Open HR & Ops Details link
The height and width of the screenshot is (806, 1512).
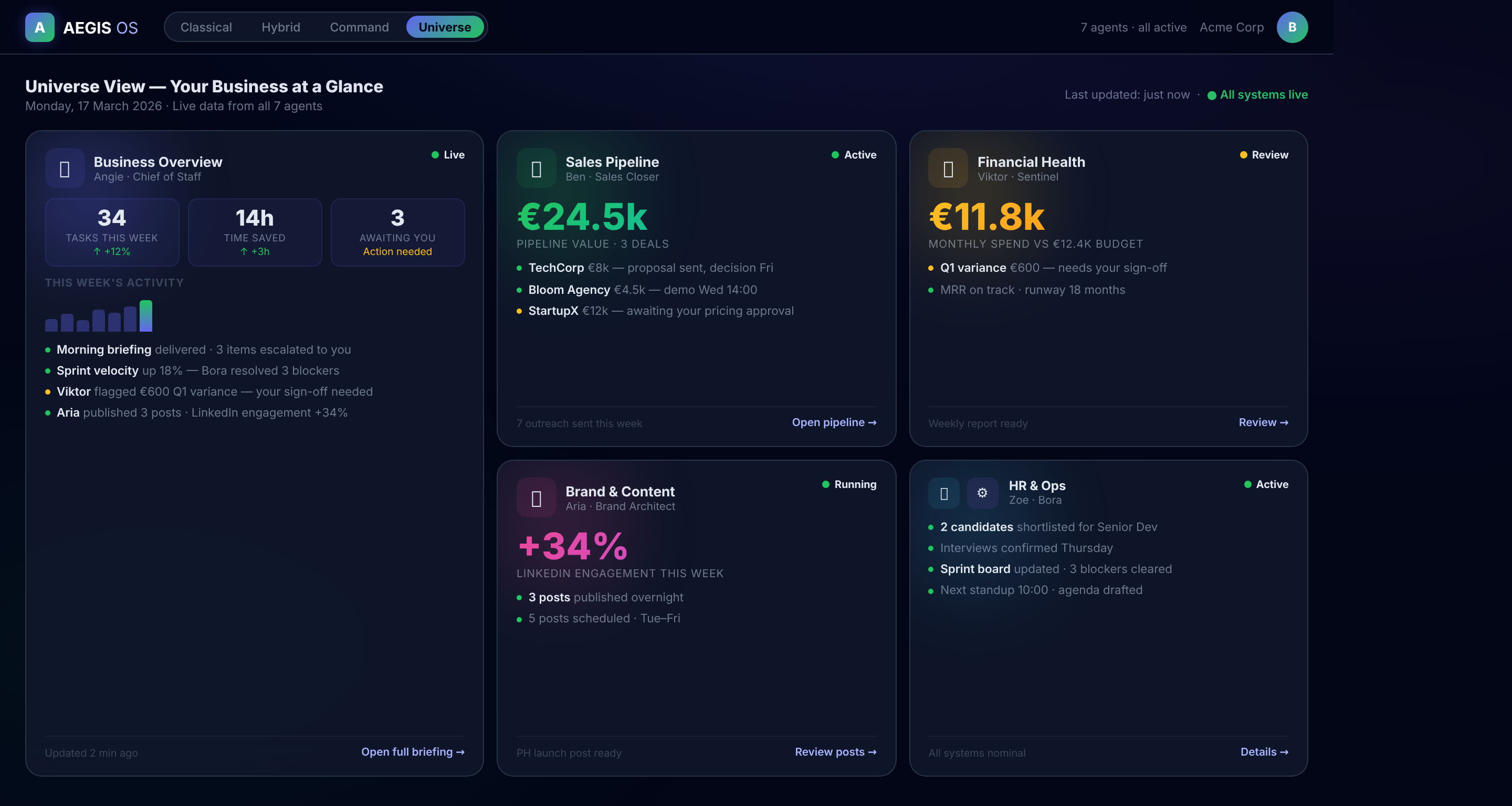(x=1264, y=751)
